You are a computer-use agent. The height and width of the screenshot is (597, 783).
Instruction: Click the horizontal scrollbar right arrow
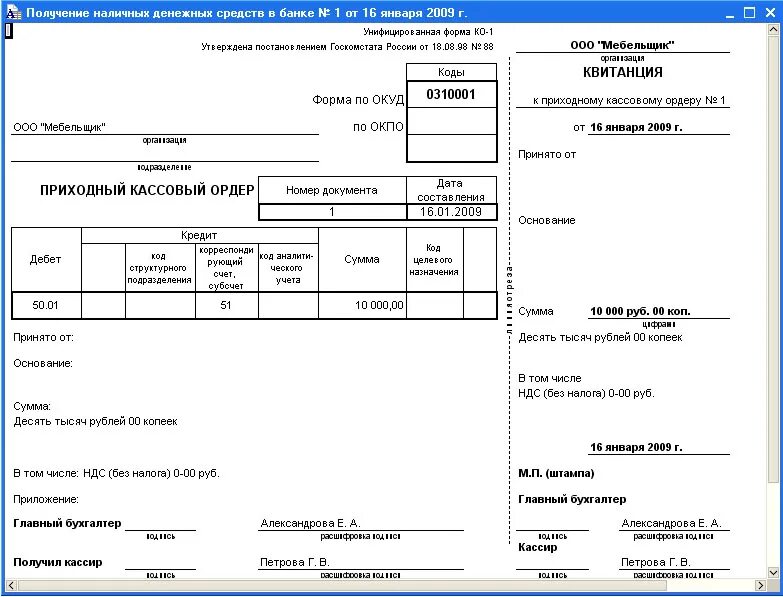coord(761,585)
